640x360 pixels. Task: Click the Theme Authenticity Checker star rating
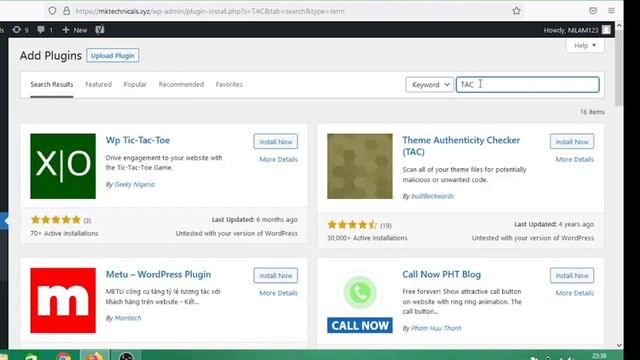[353, 224]
